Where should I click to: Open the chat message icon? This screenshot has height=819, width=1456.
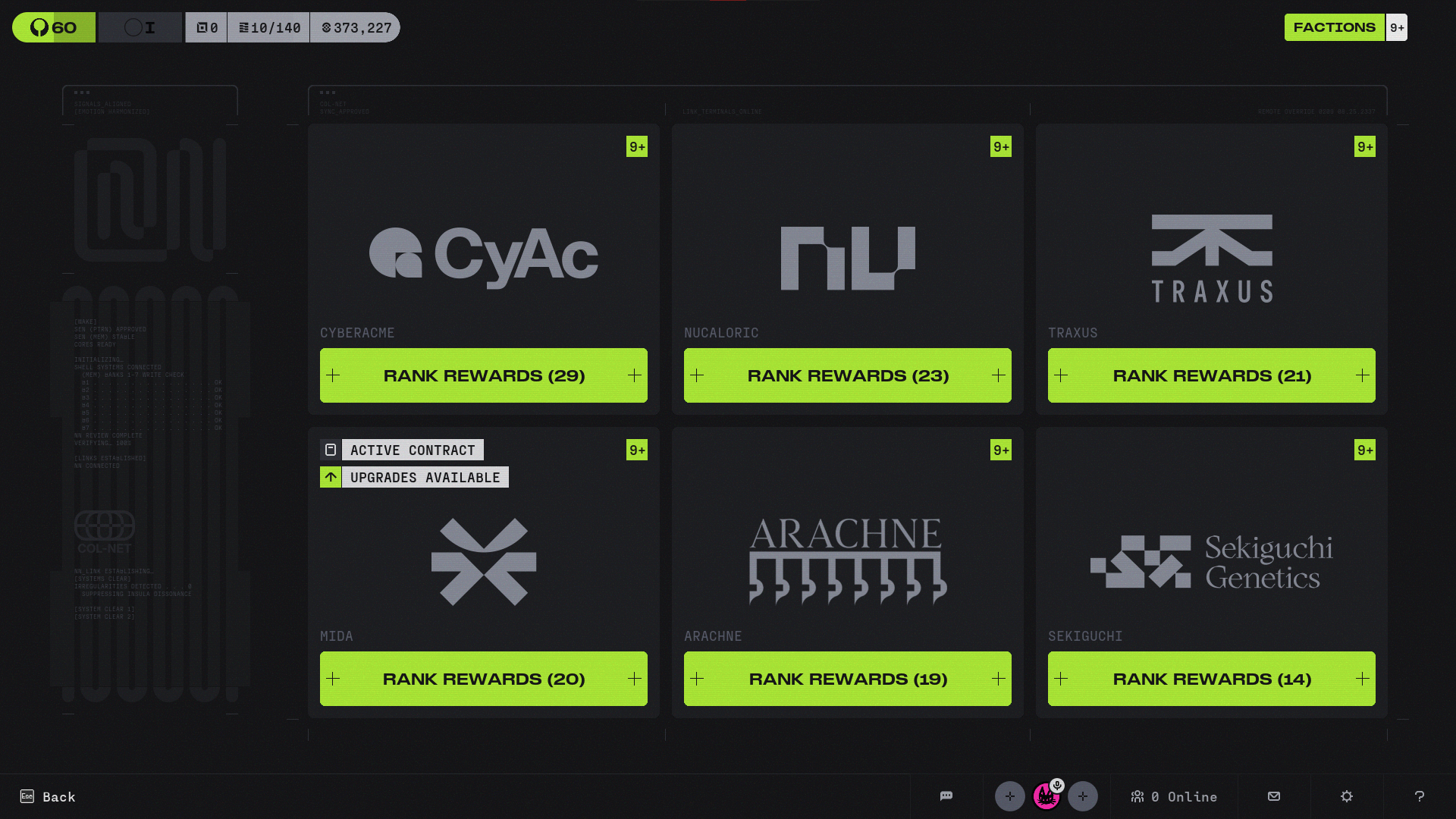coord(946,796)
